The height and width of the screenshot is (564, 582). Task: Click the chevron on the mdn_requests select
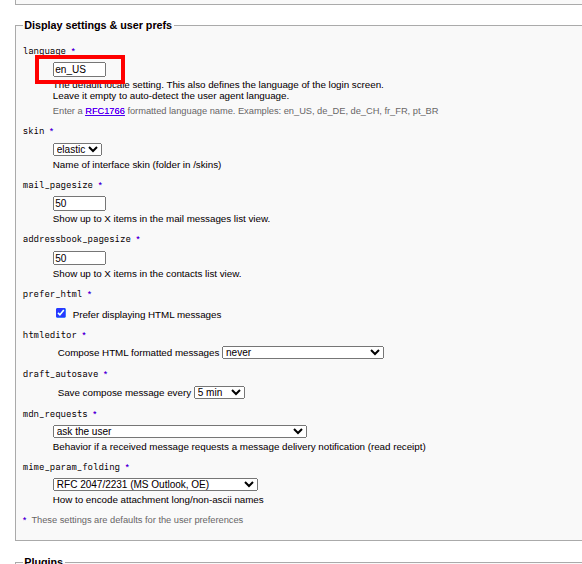coord(298,432)
